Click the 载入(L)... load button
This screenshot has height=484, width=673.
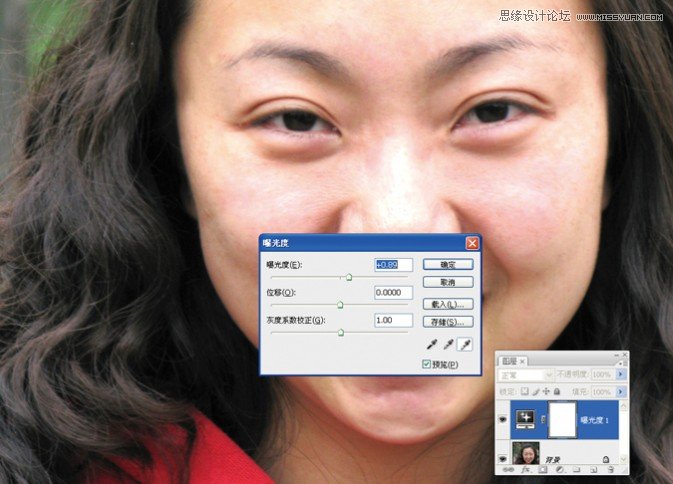tap(448, 304)
